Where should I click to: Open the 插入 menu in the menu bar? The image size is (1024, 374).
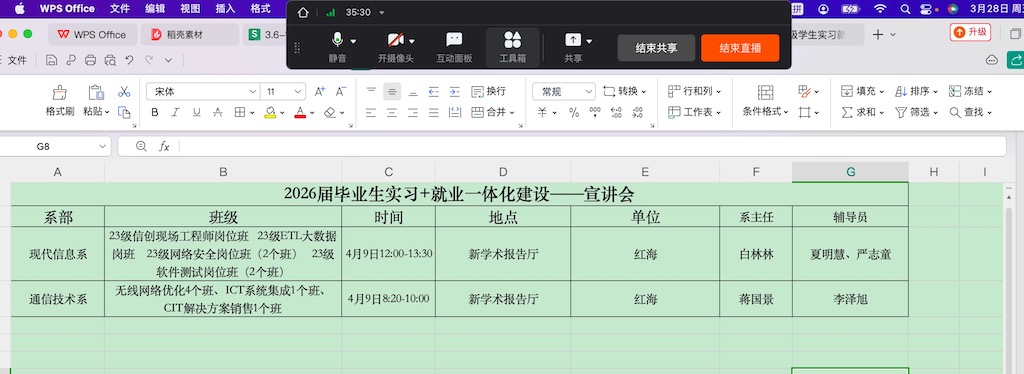point(225,8)
